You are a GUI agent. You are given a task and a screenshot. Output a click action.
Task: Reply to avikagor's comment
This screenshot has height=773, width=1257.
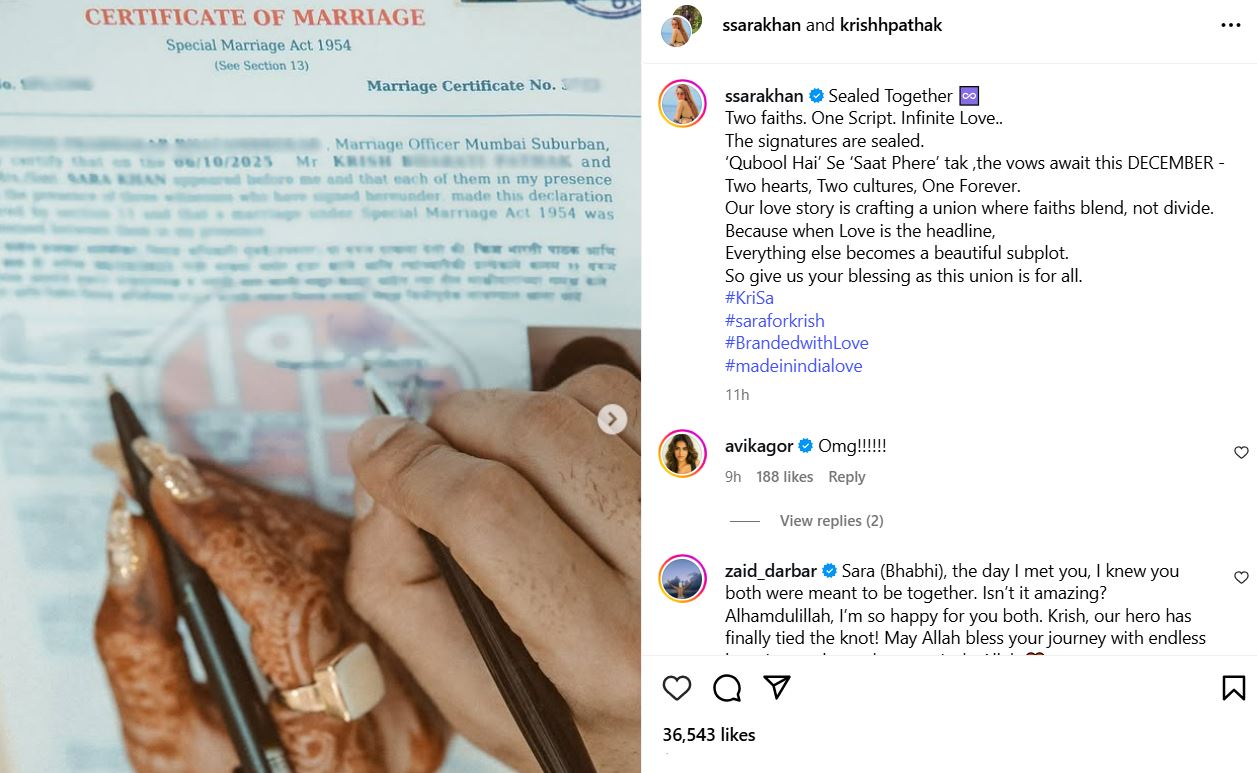tap(846, 477)
